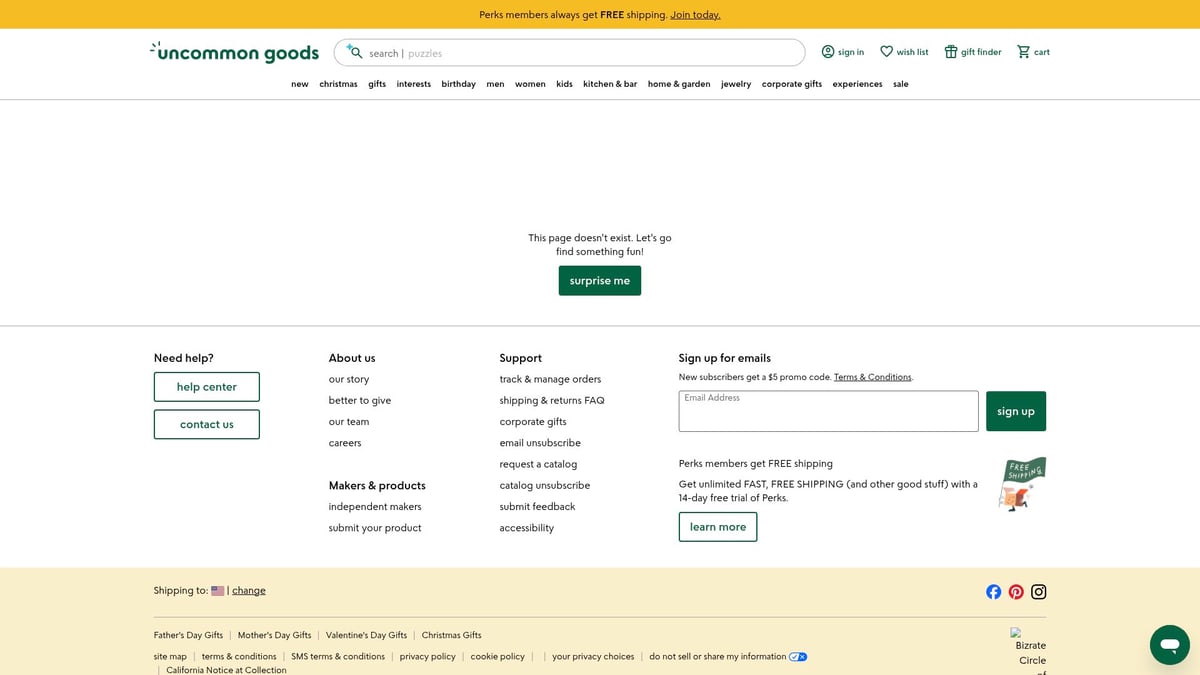1200x675 pixels.
Task: Change the shipping country link
Action: 249,591
